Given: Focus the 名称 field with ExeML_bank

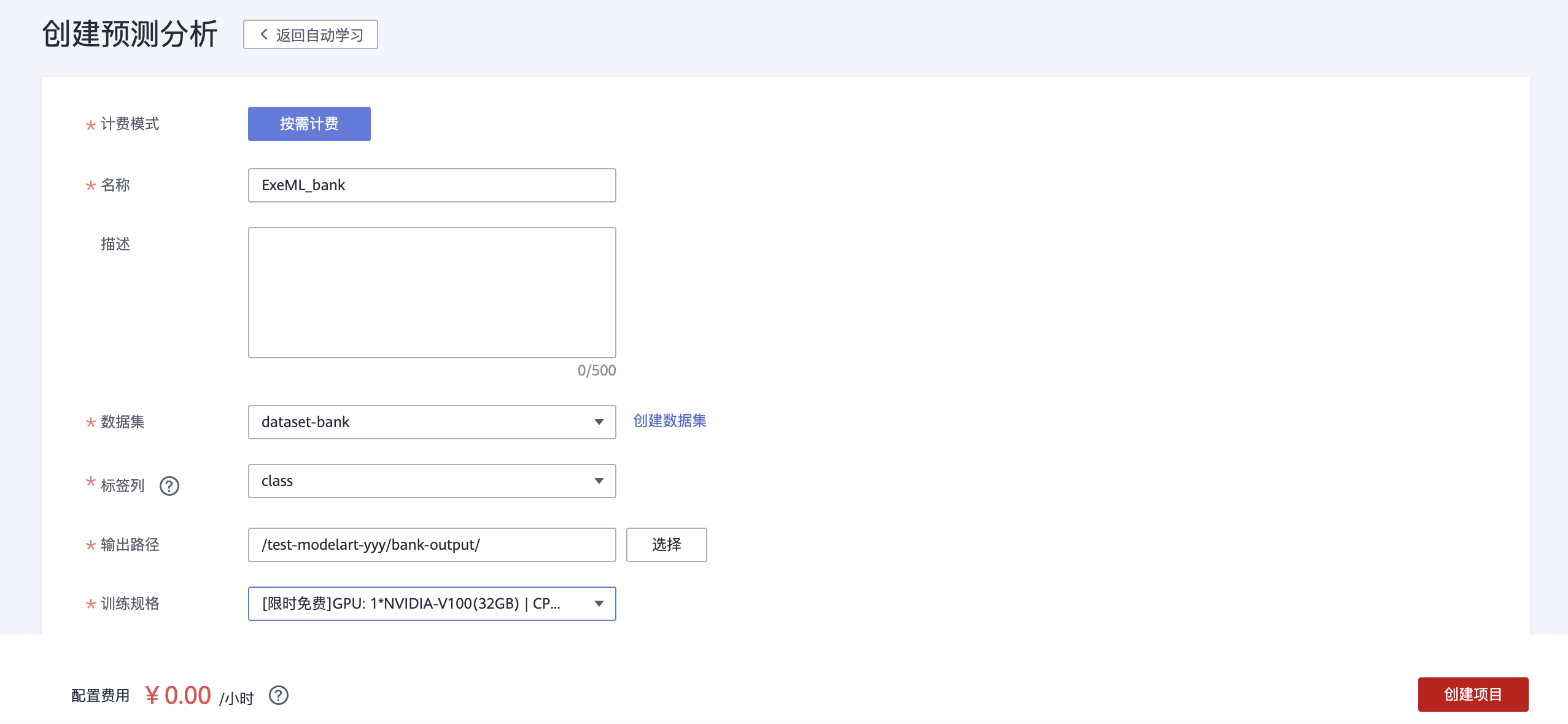Looking at the screenshot, I should [431, 185].
